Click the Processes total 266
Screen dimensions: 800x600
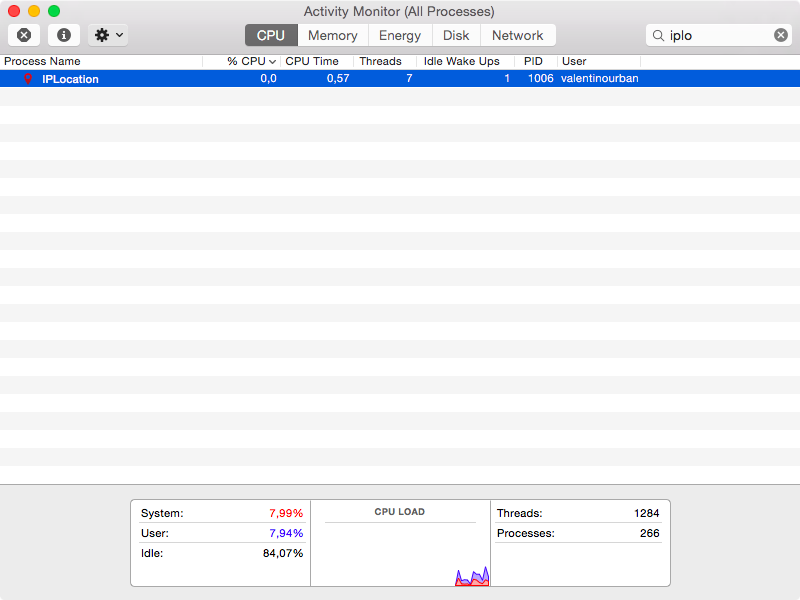649,533
